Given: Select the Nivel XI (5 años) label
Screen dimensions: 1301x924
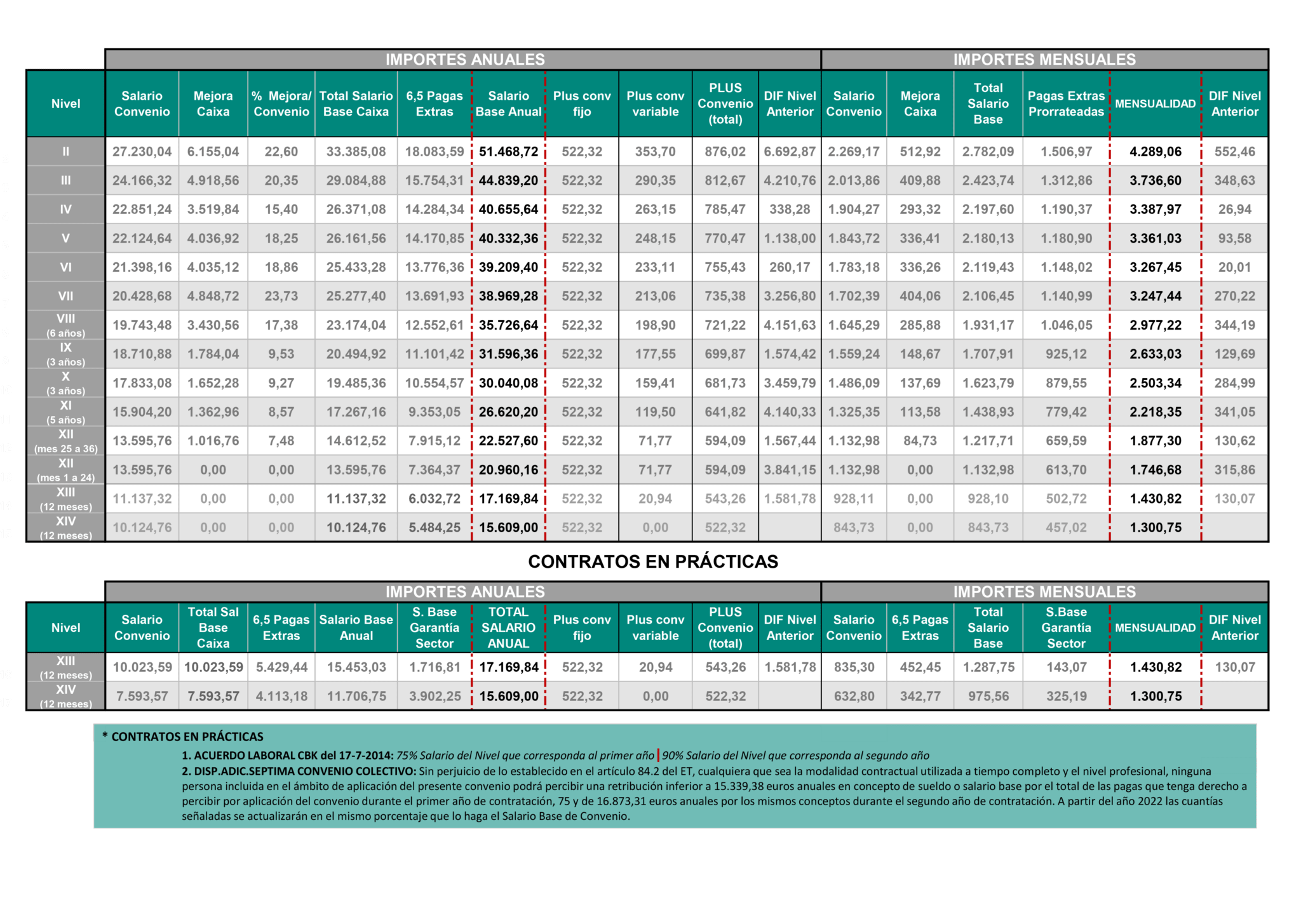Looking at the screenshot, I should click(65, 412).
